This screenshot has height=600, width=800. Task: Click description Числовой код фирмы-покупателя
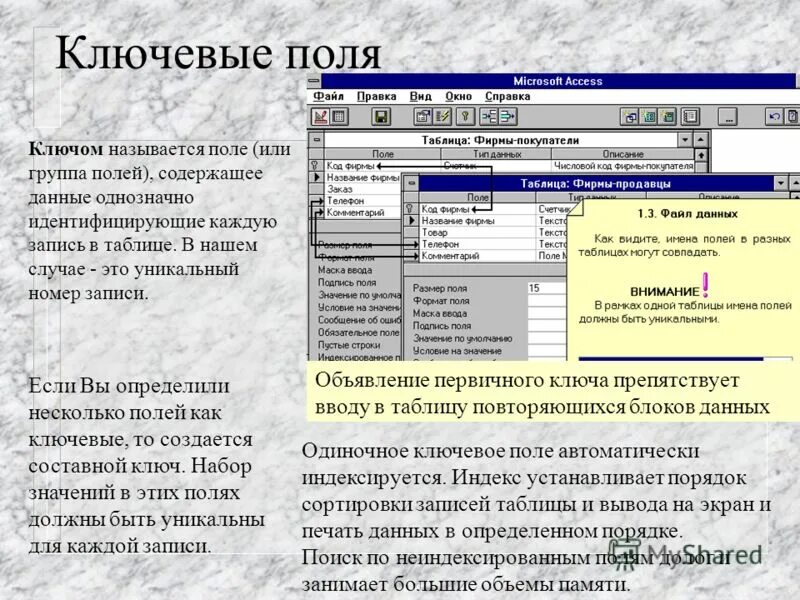623,165
